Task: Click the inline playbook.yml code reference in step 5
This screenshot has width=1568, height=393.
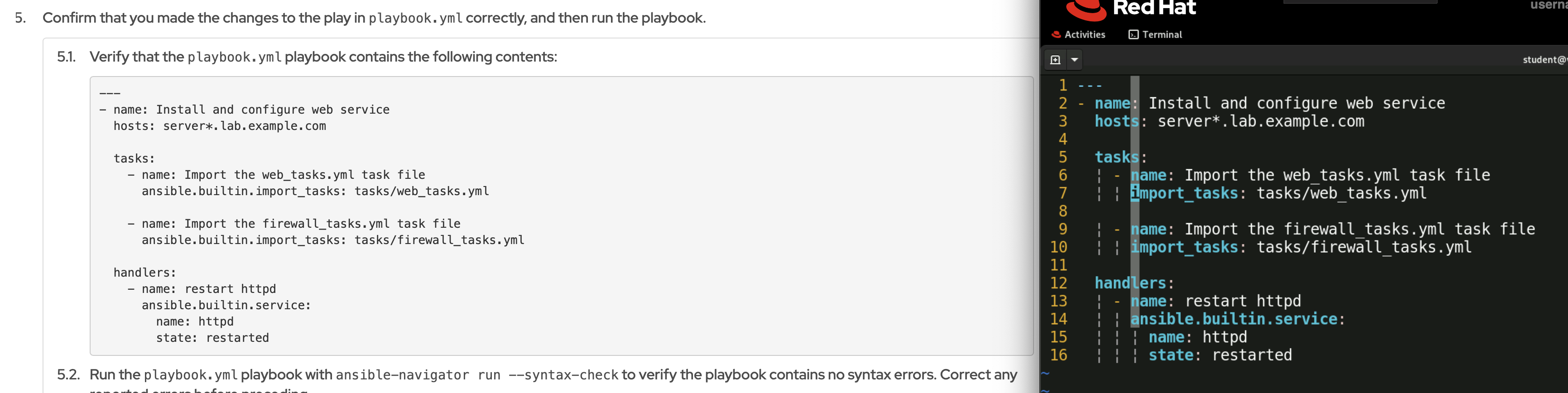Action: [x=415, y=18]
